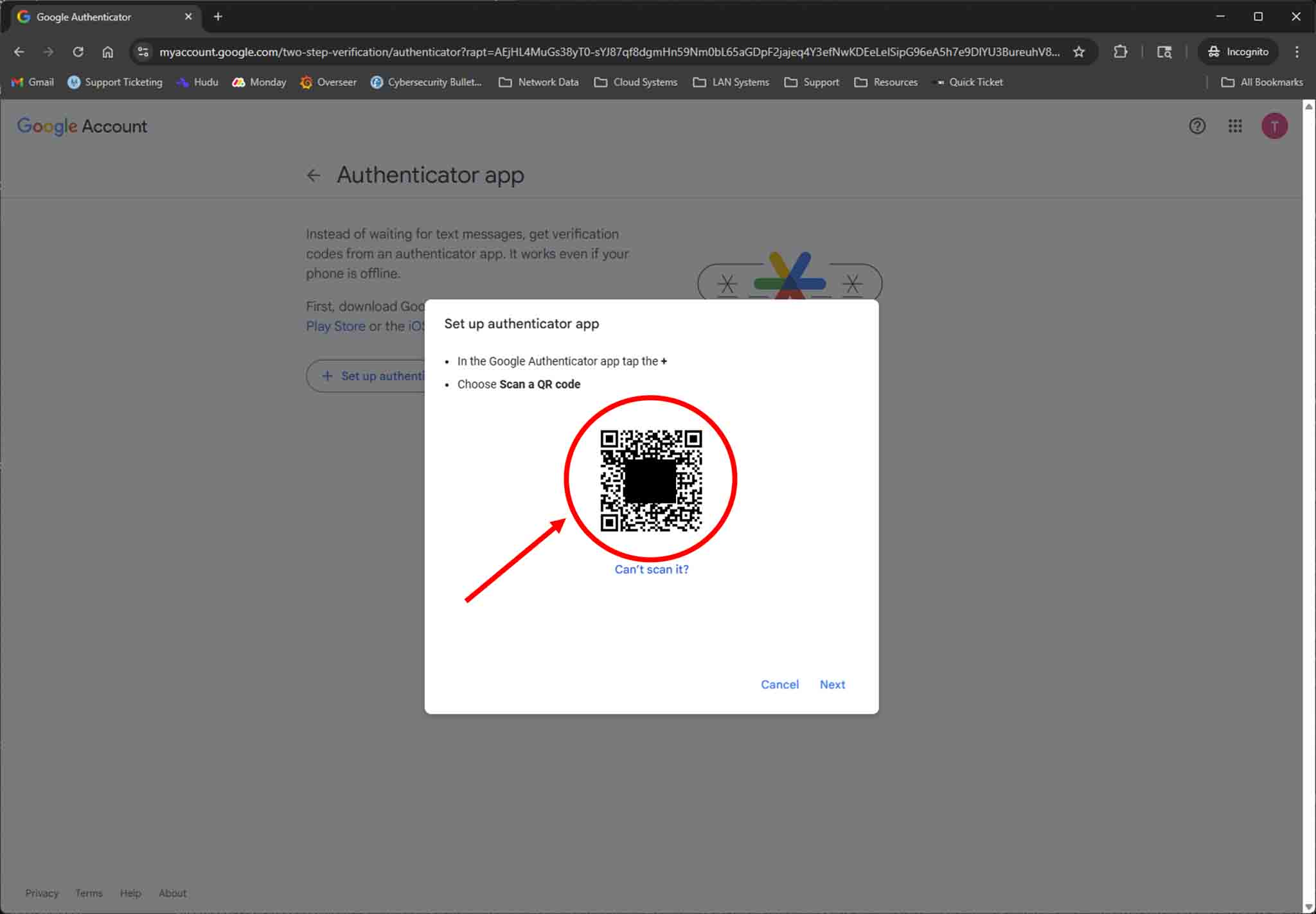Cancel the authenticator setup dialog
Viewport: 1316px width, 914px height.
click(779, 685)
